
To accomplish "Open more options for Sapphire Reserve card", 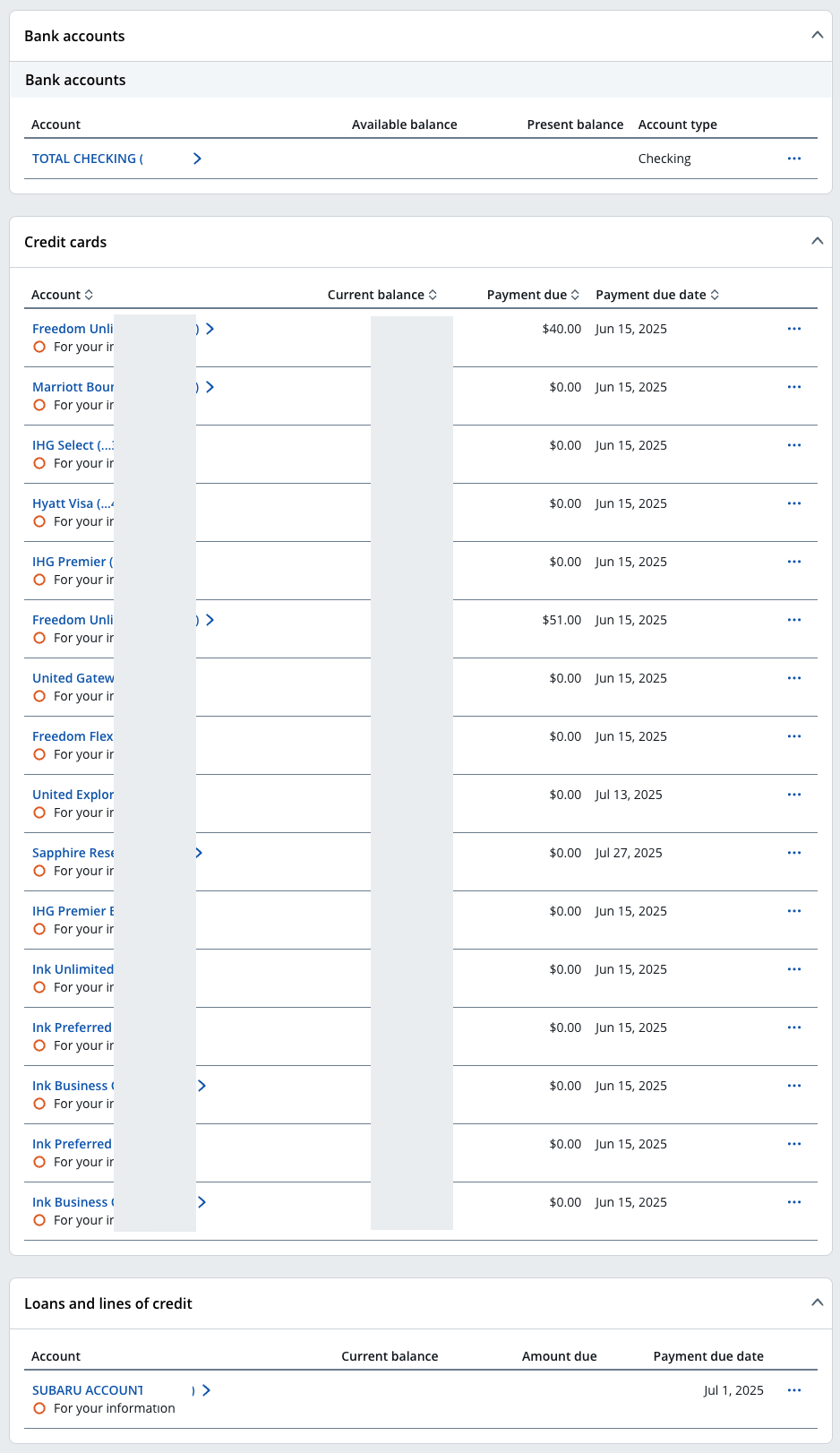I will 793,853.
